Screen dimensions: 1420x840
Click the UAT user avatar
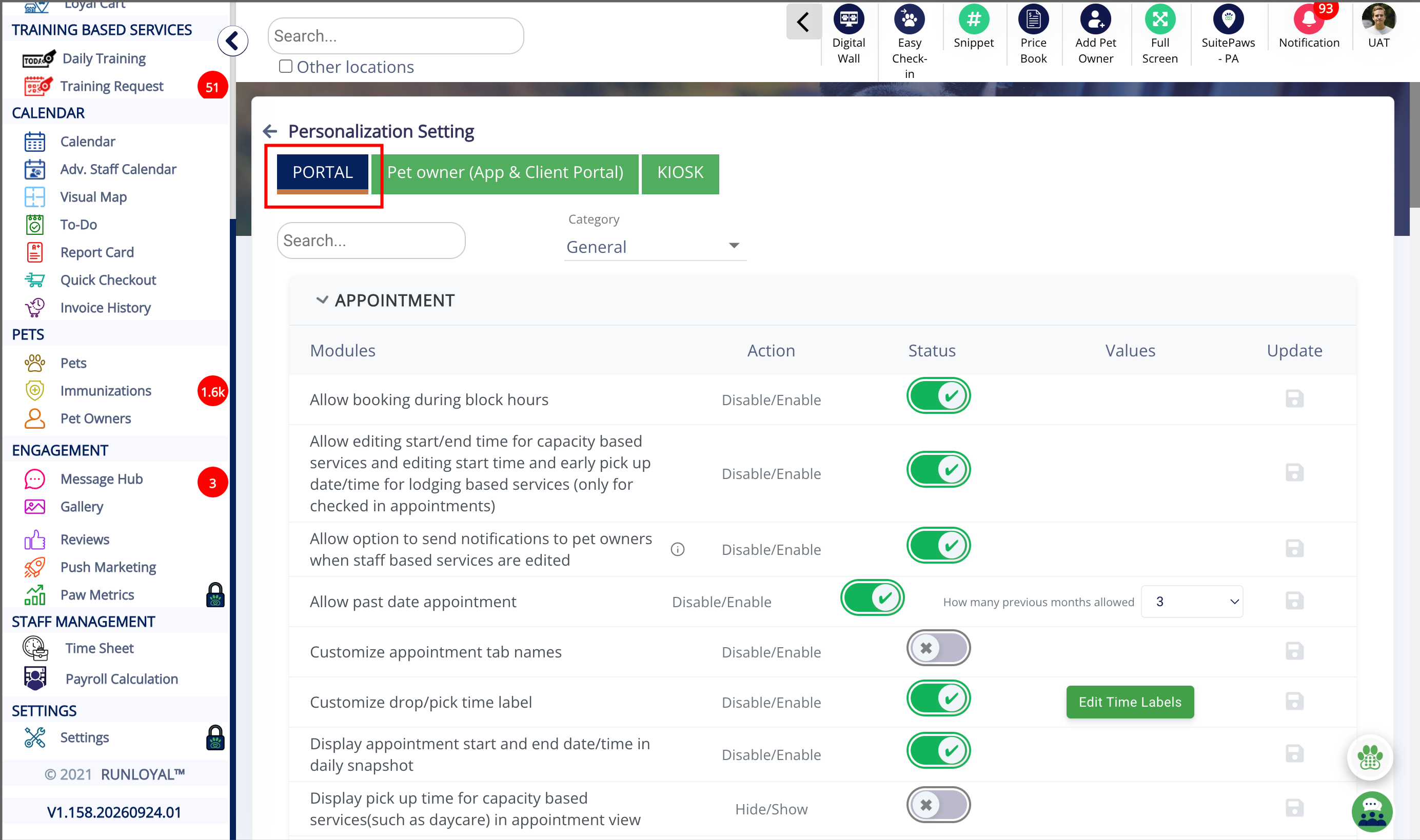(1378, 19)
